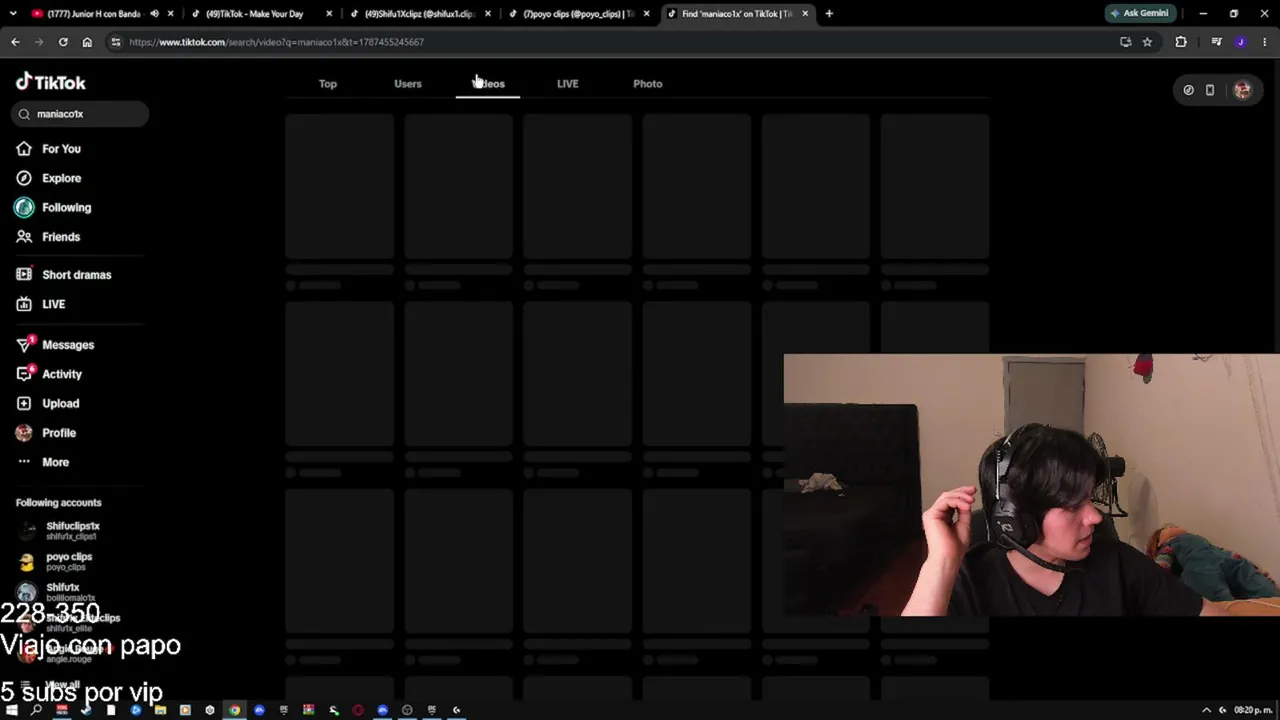Open Windows taskbar search

click(x=36, y=710)
